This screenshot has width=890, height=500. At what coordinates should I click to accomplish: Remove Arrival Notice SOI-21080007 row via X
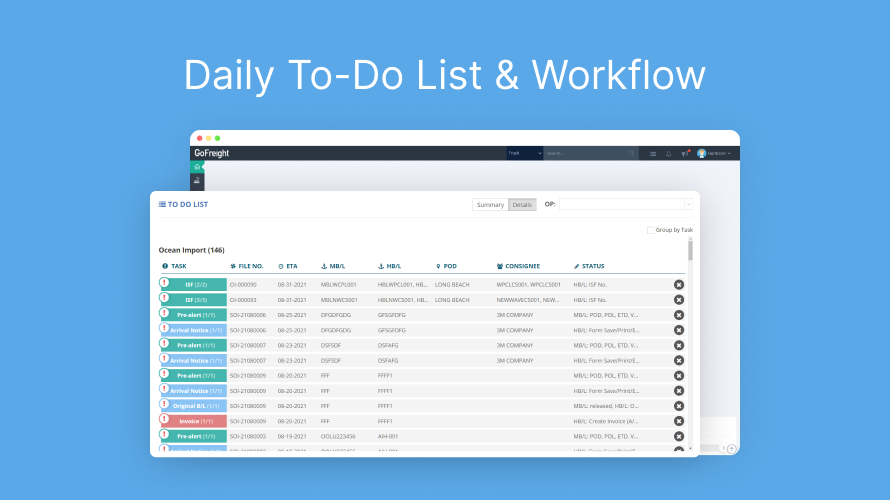point(679,360)
